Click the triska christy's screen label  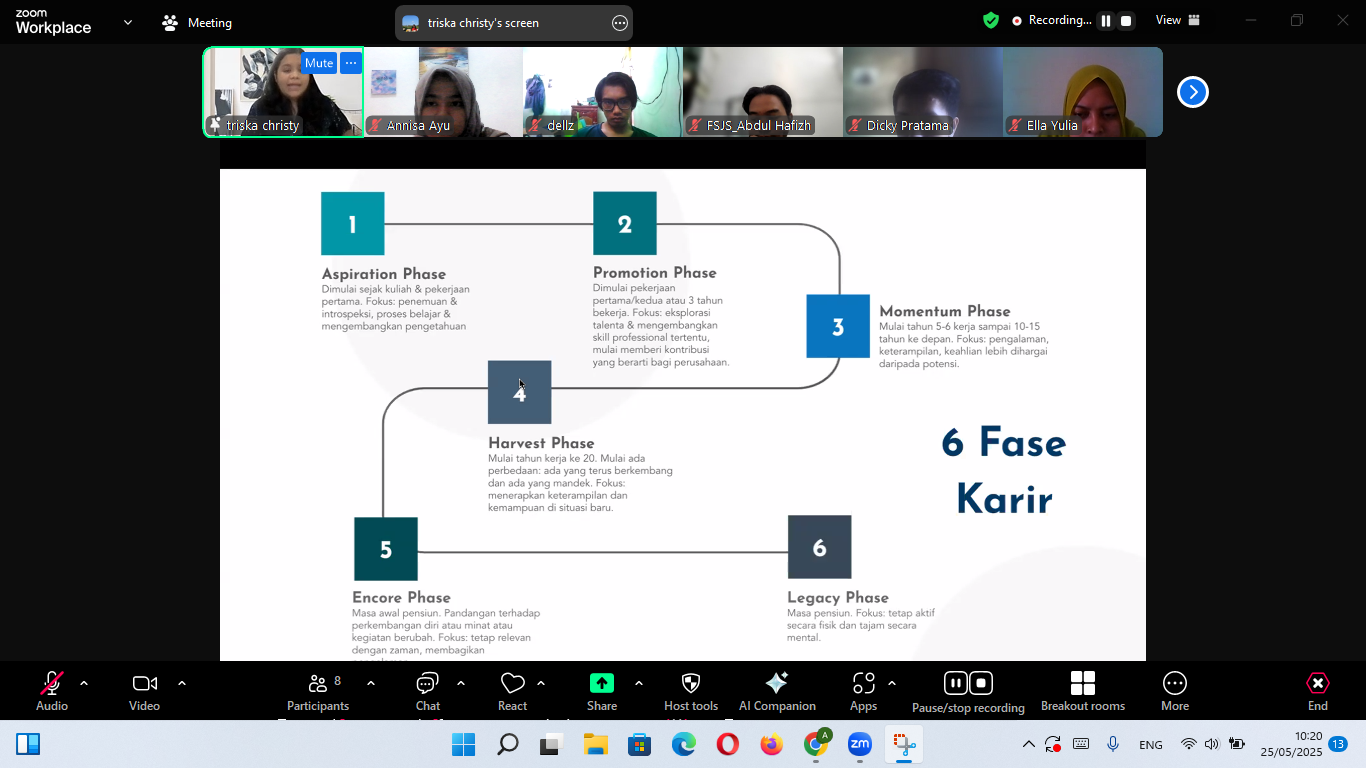(x=483, y=23)
